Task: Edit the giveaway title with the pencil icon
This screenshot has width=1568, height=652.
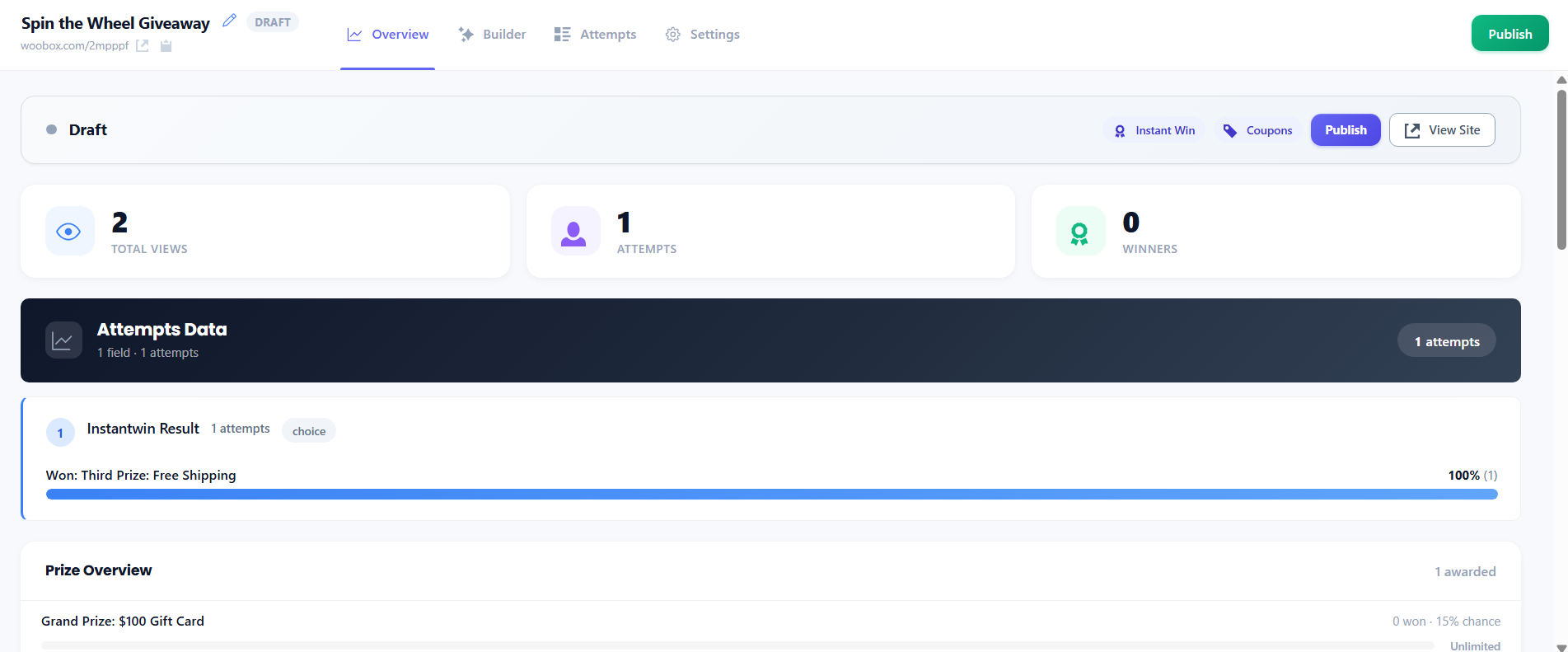Action: (229, 21)
